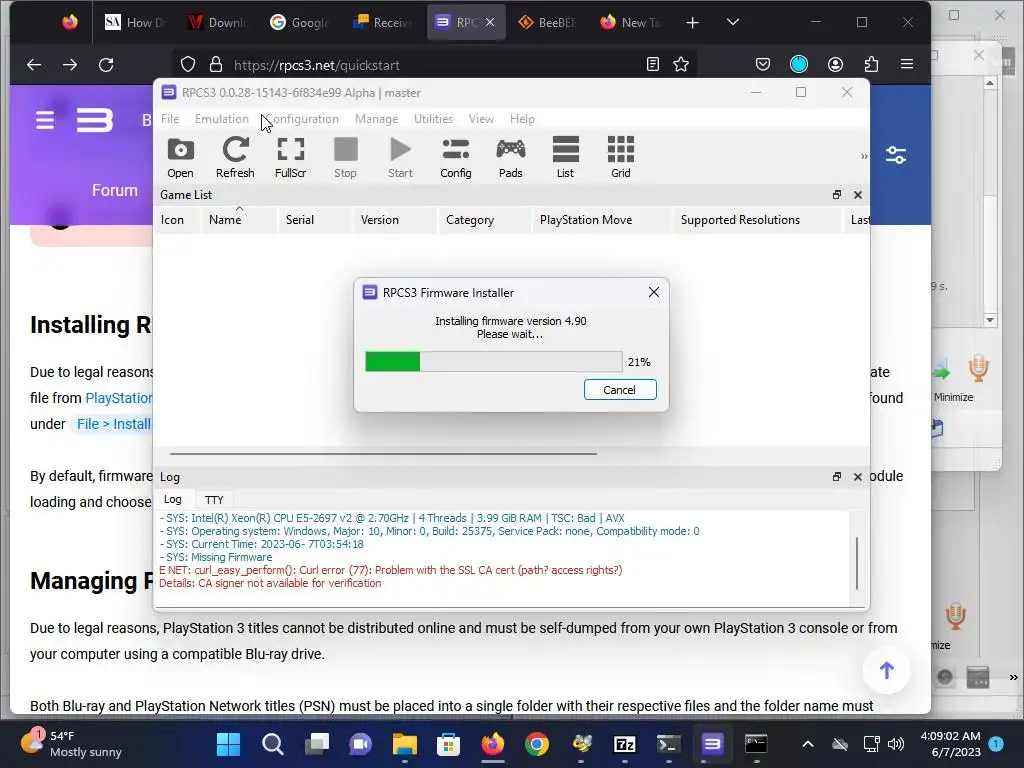Open the Firefox application hamburger menu
The width and height of the screenshot is (1024, 768).
click(906, 64)
